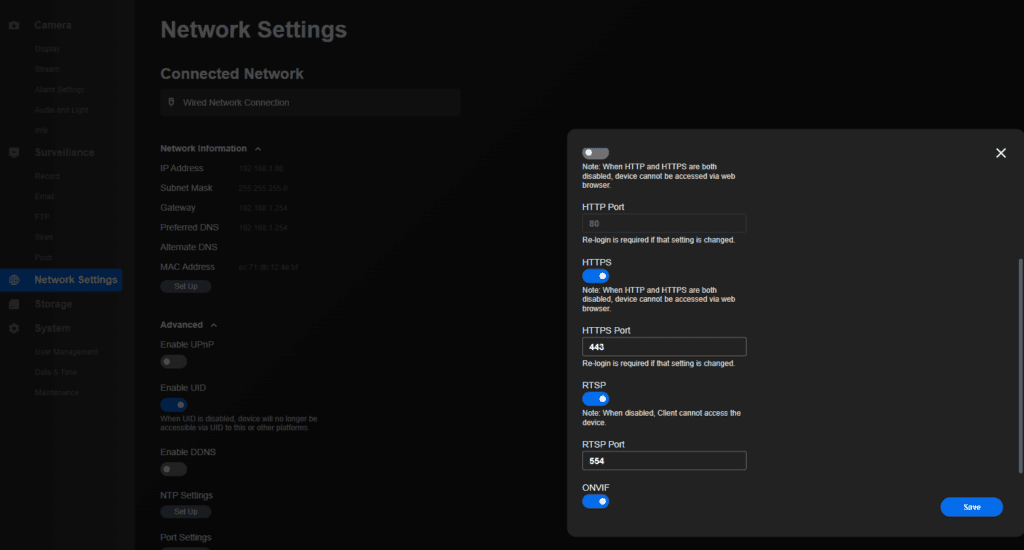Click into the HTTPS Port field

pyautogui.click(x=664, y=347)
